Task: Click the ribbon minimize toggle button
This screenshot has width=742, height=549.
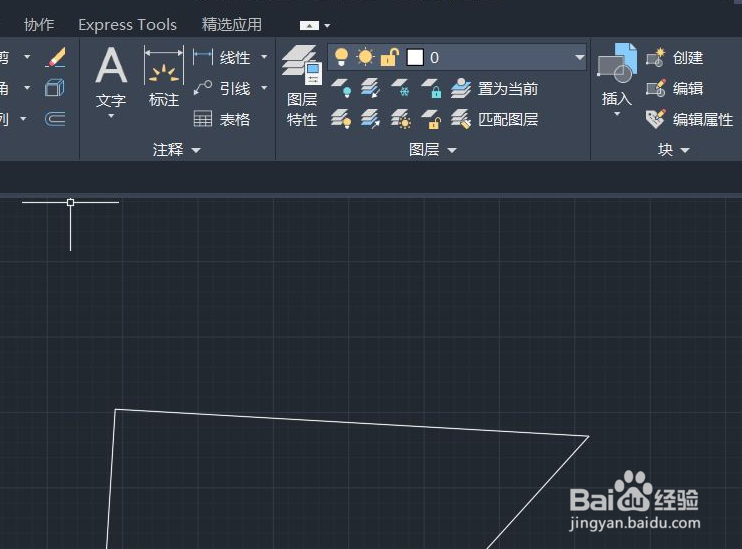Action: [309, 26]
